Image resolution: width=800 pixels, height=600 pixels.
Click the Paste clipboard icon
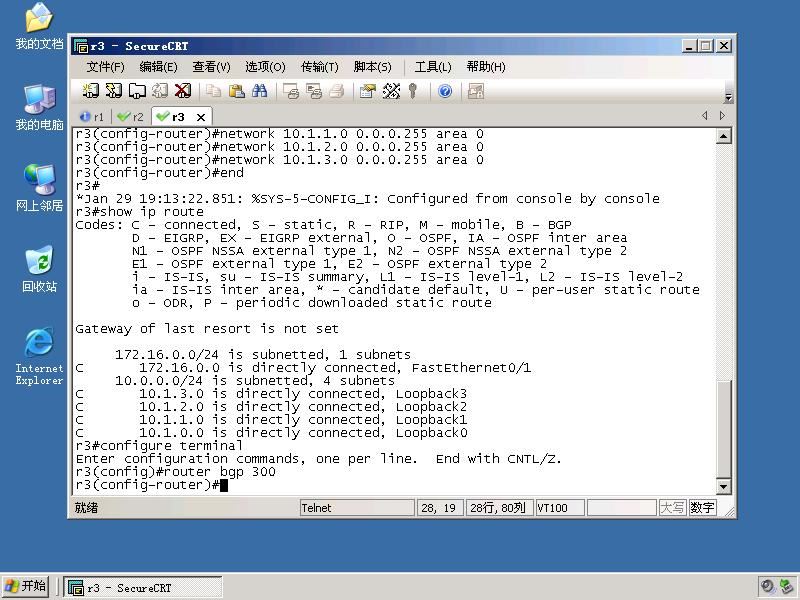(x=237, y=91)
